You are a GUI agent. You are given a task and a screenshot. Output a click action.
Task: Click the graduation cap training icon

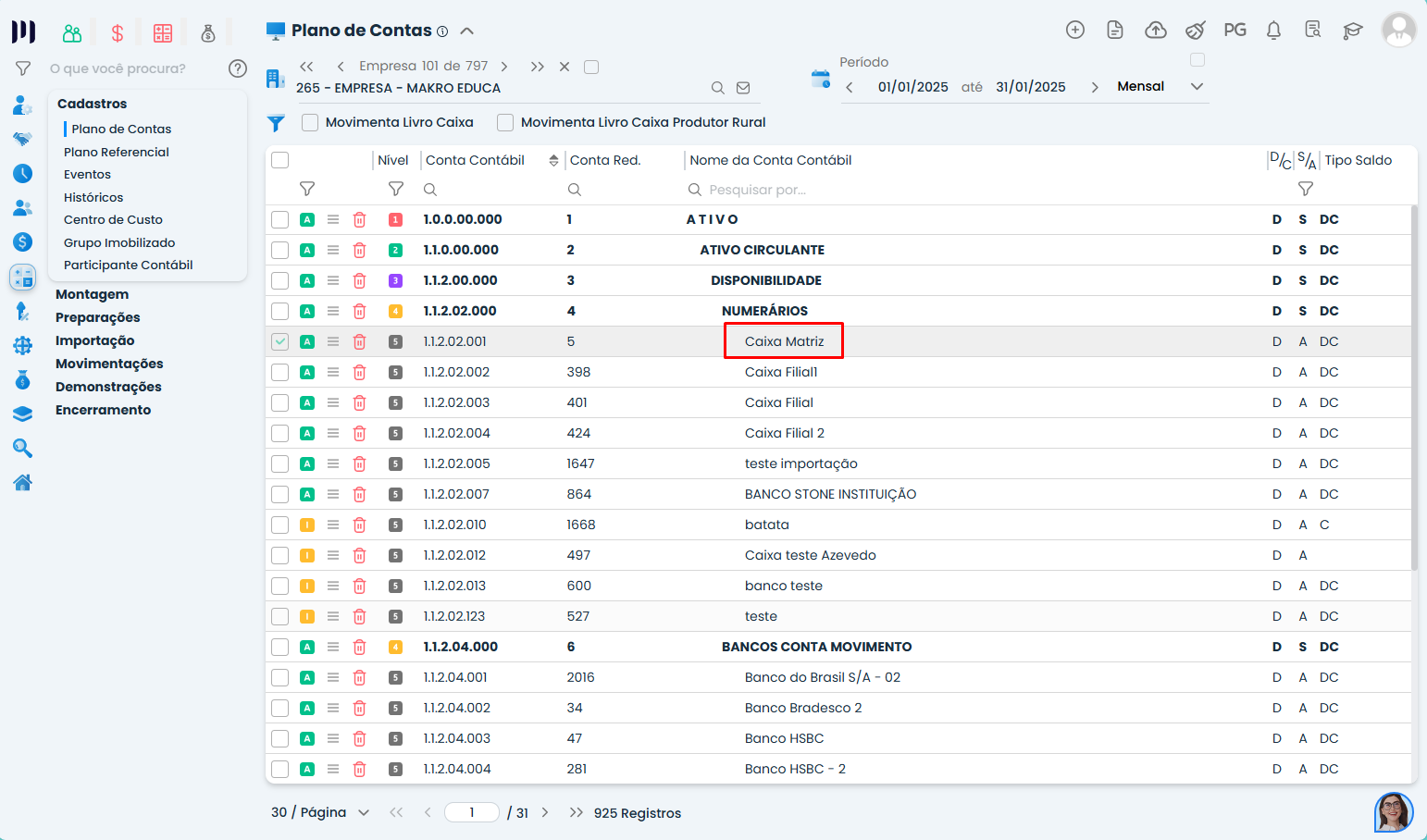pos(1352,31)
